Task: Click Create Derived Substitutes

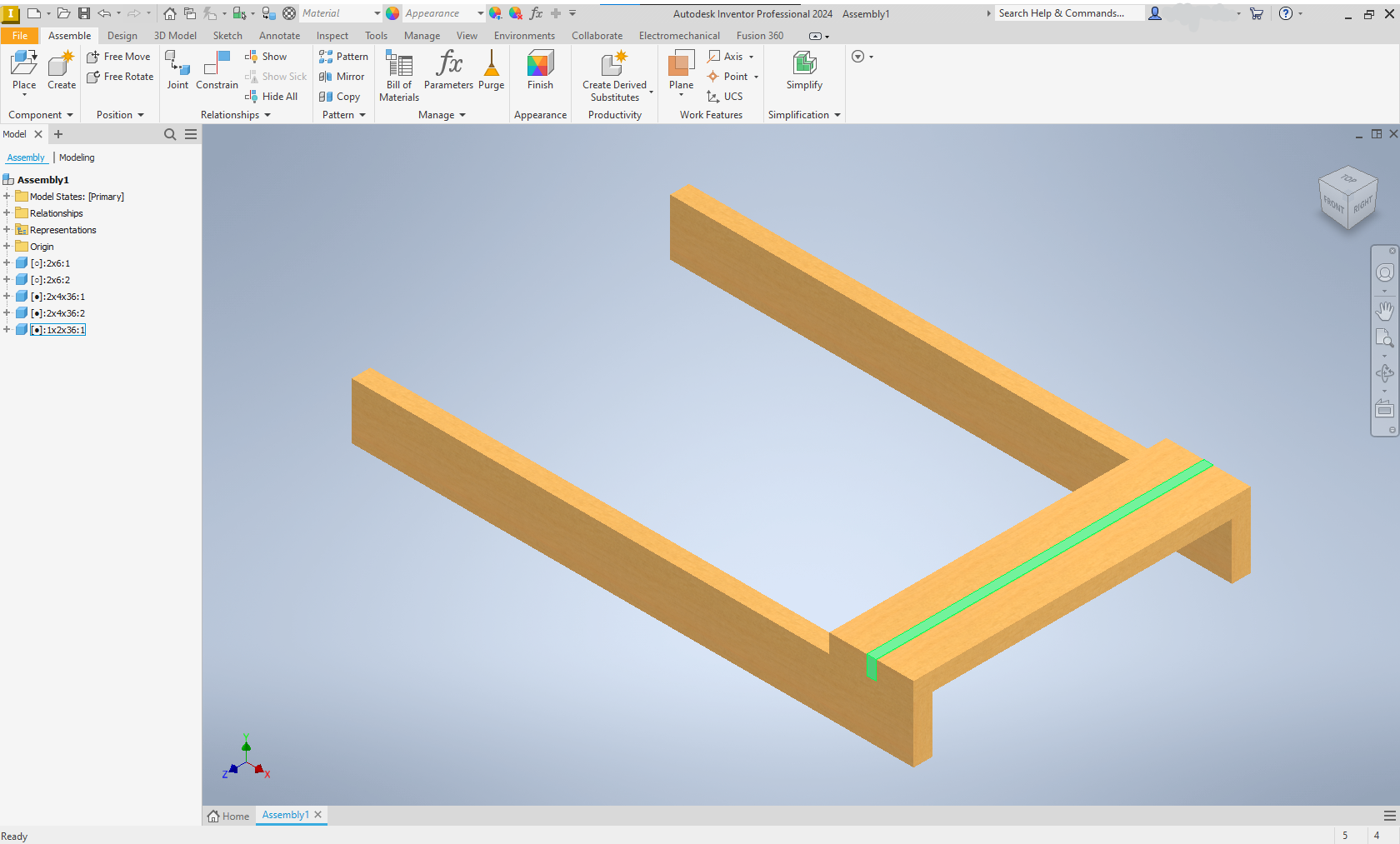Action: click(x=615, y=76)
